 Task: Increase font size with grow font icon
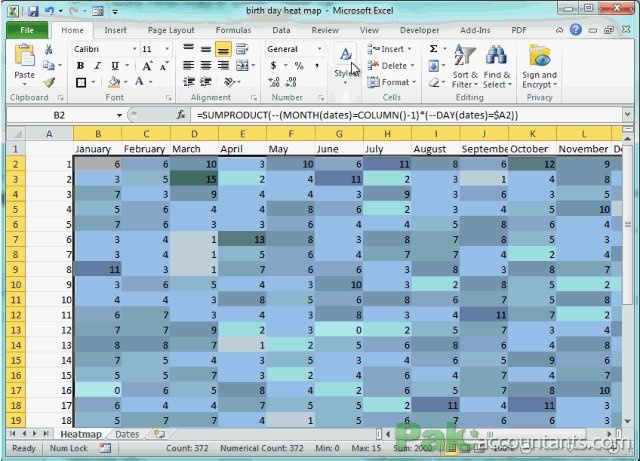tap(147, 66)
